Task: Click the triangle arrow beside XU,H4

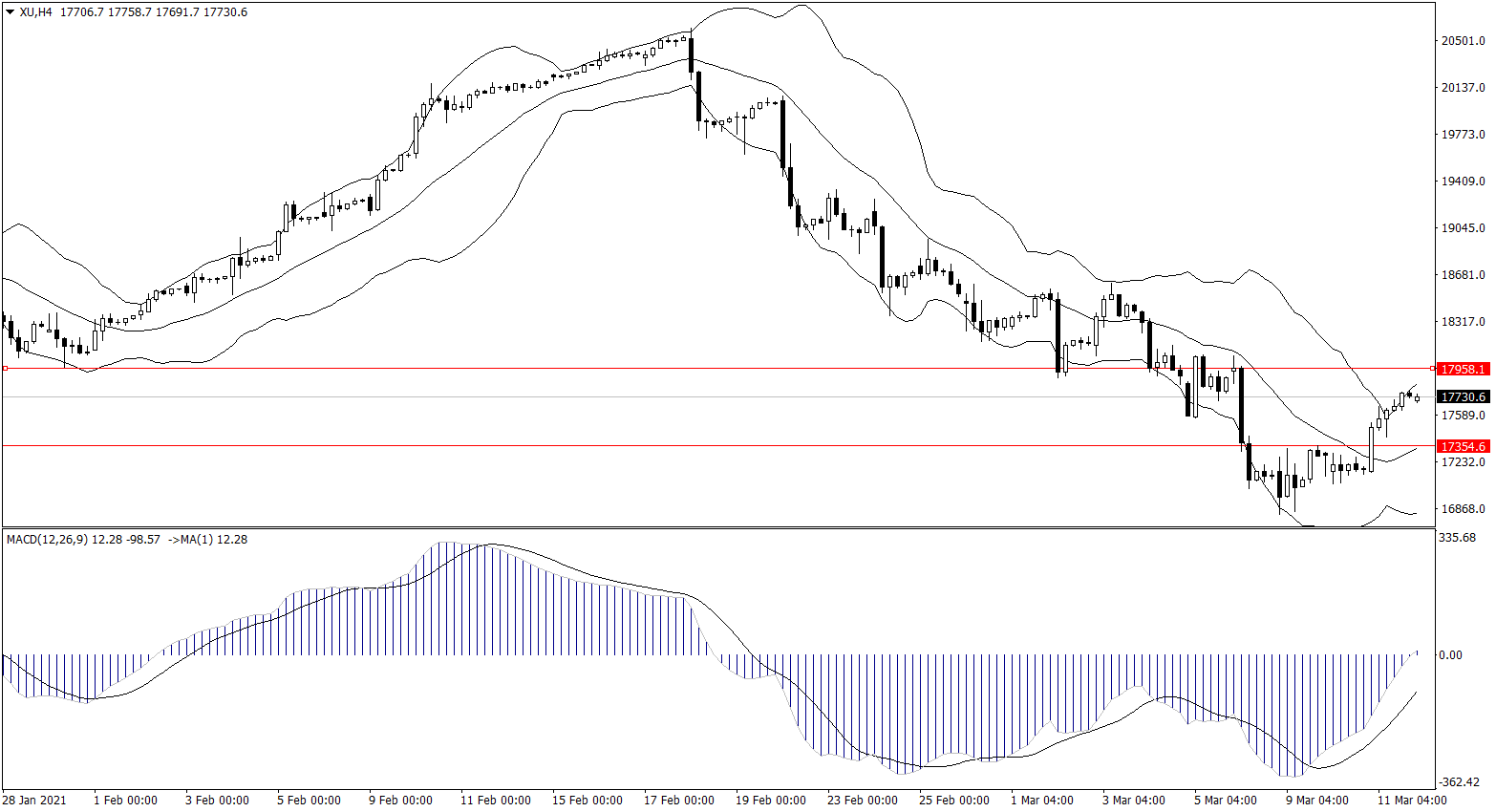Action: tap(11, 12)
